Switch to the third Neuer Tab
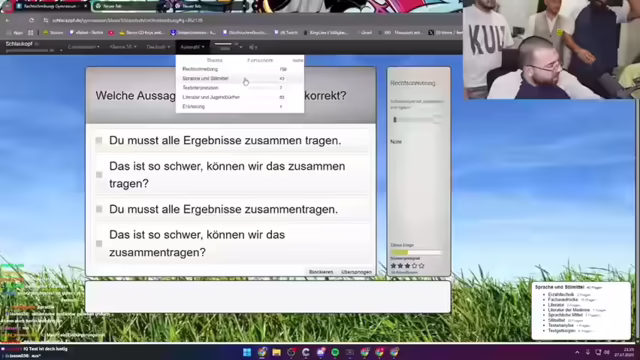The image size is (640, 360). tap(209, 6)
